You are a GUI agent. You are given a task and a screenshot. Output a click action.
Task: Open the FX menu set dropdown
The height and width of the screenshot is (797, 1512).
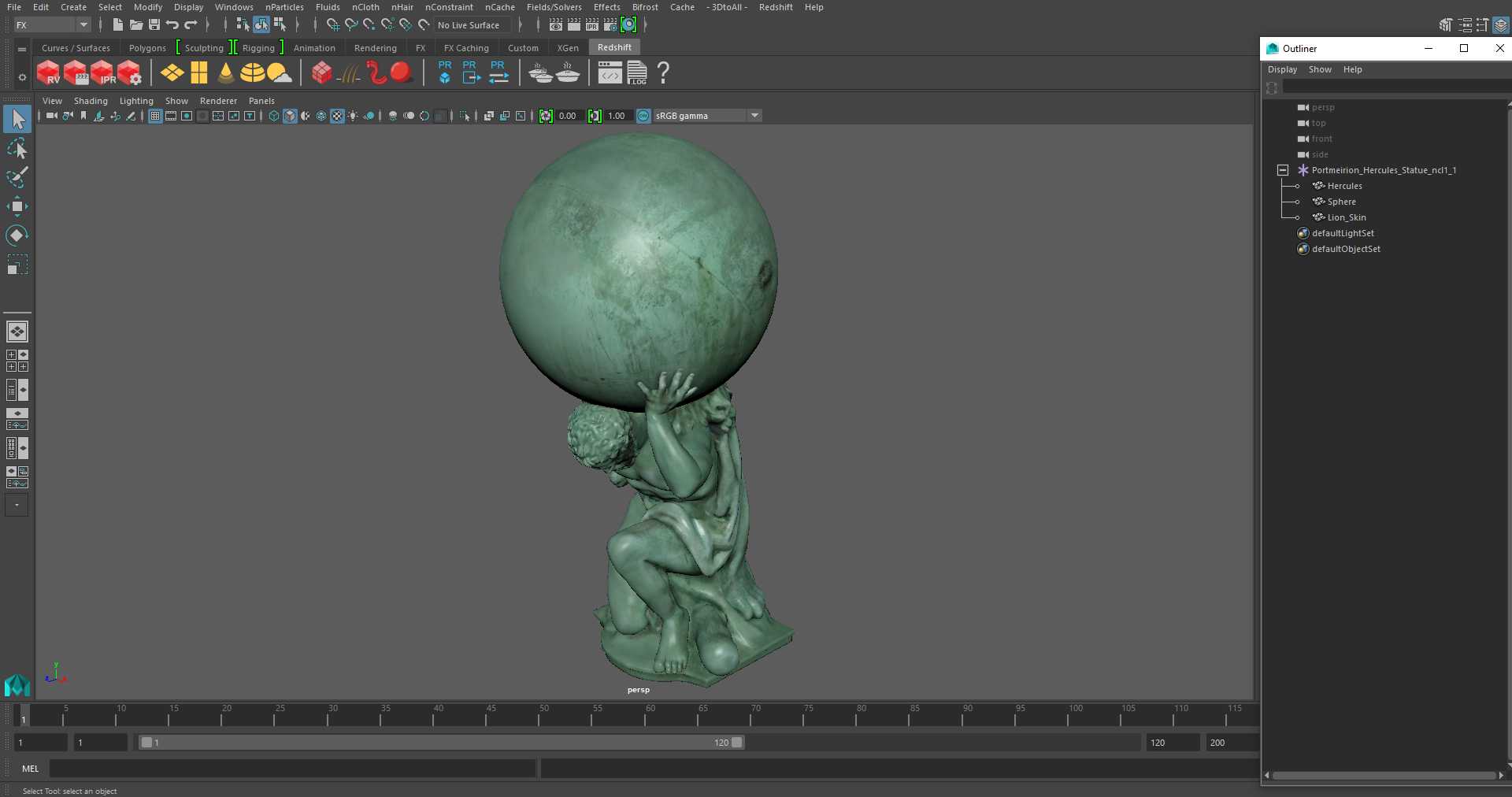52,25
